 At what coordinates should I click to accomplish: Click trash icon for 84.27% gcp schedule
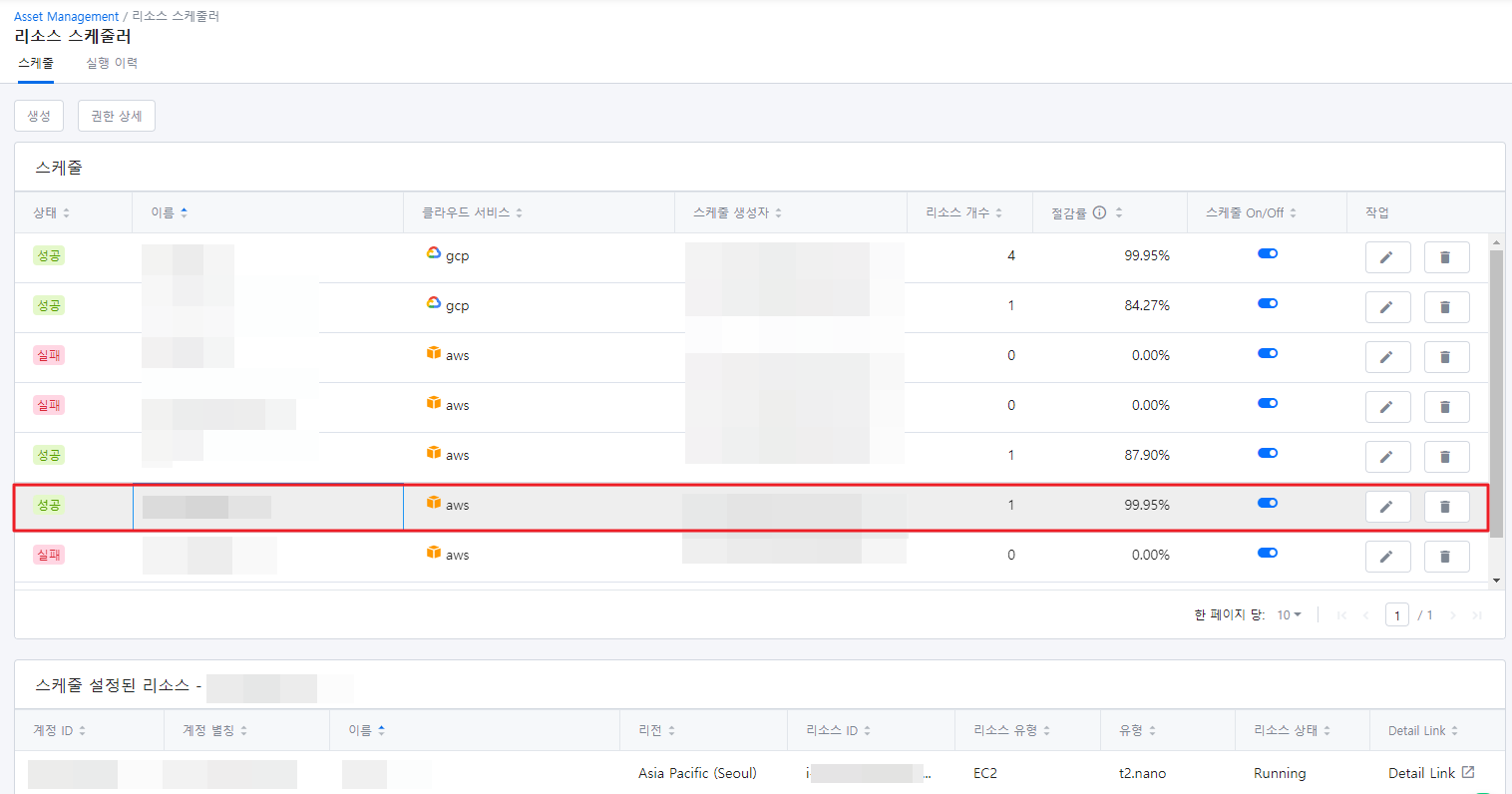pyautogui.click(x=1446, y=307)
